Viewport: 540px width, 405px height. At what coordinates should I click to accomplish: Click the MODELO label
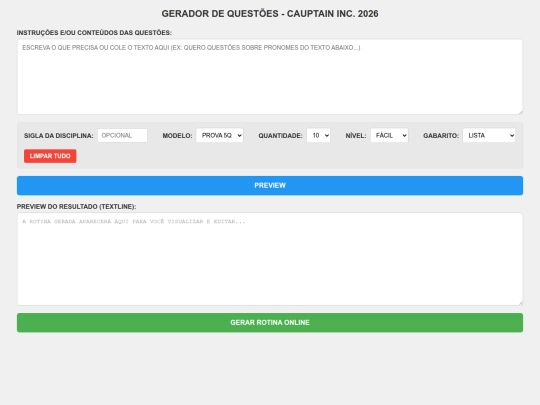pos(177,136)
